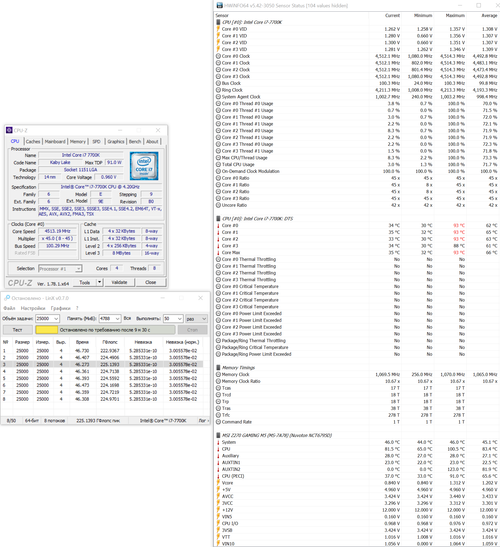Click the lightning icon beside Core #3 VID
This screenshot has width=500, height=547.
pos(218,49)
